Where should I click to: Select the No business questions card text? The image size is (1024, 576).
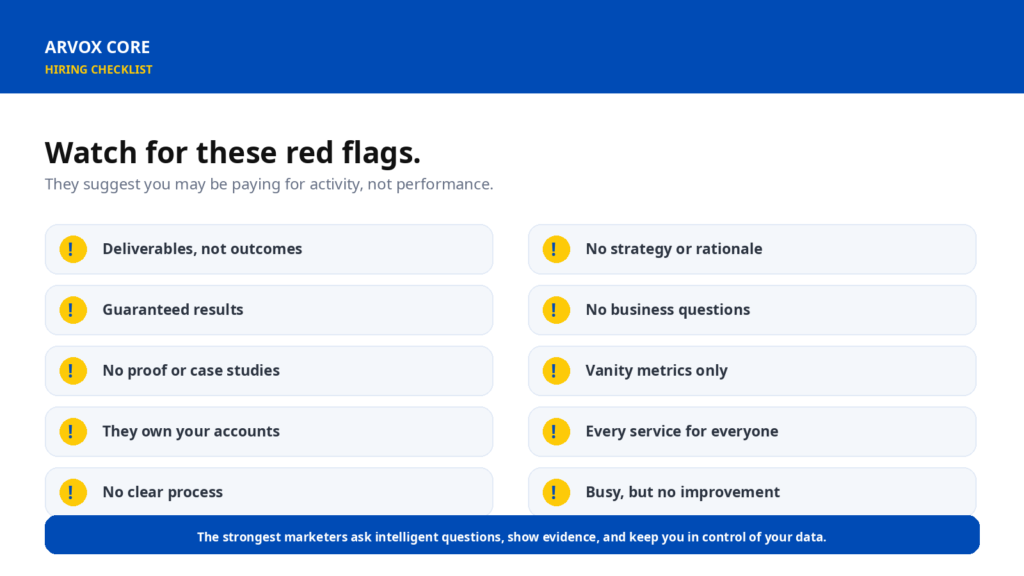point(667,310)
